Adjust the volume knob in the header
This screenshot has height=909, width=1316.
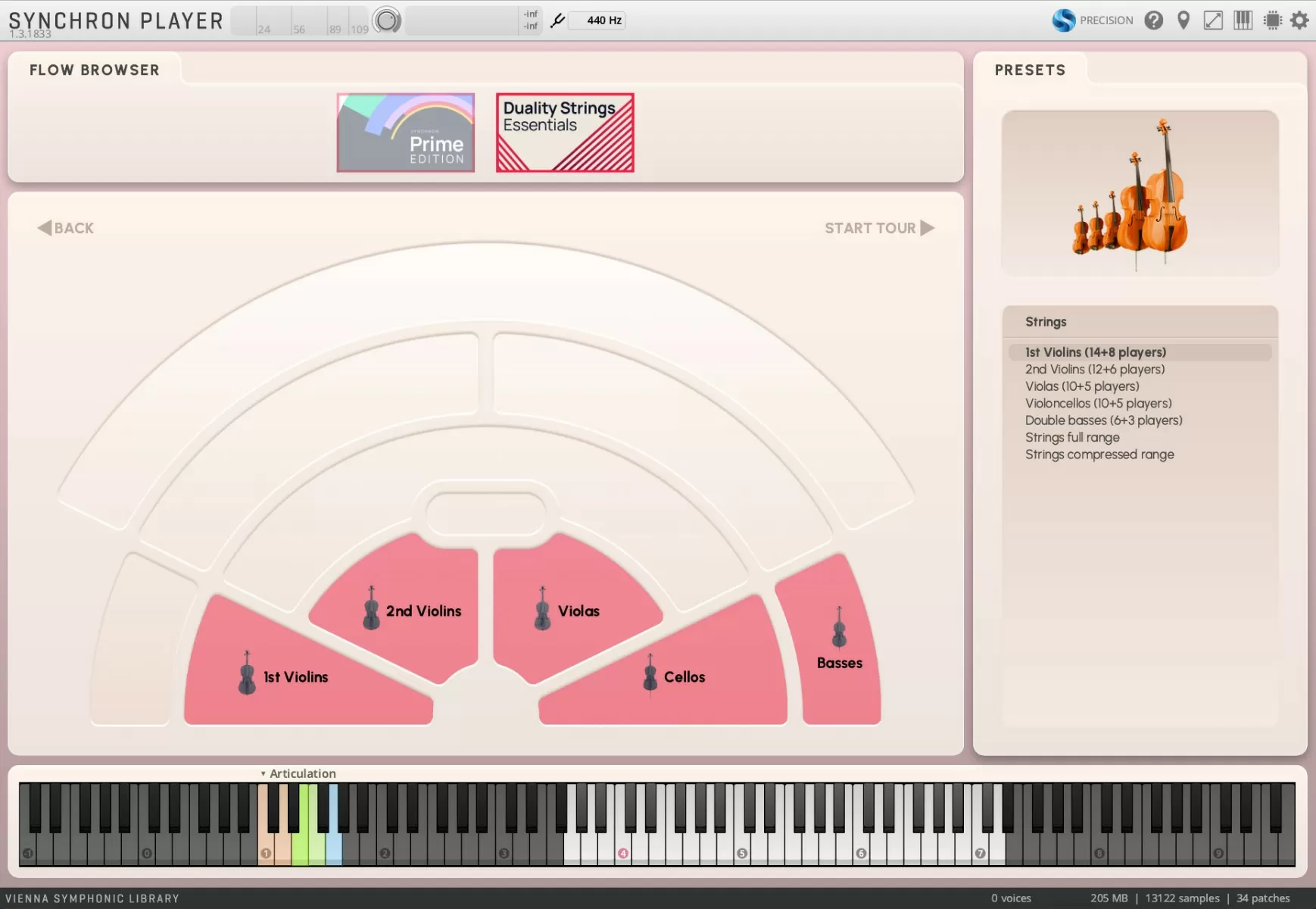pyautogui.click(x=387, y=20)
